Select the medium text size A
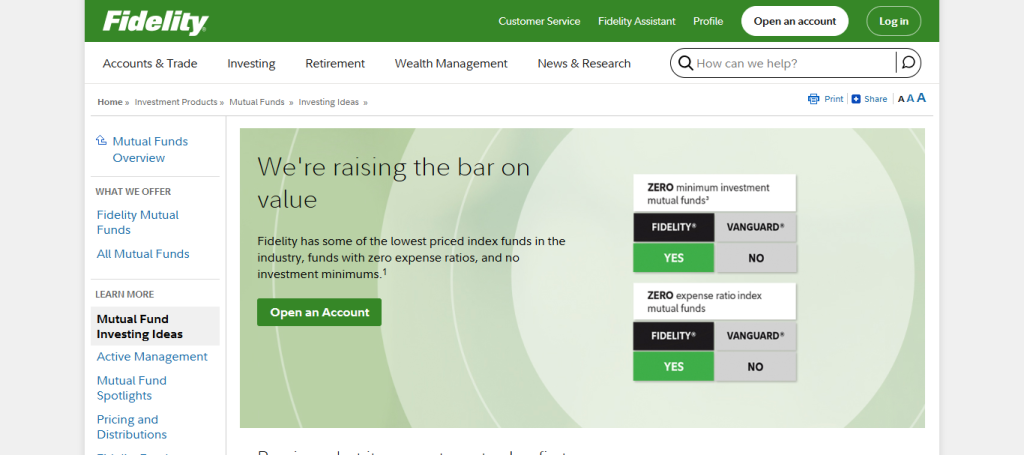The height and width of the screenshot is (455, 1024). (x=910, y=99)
